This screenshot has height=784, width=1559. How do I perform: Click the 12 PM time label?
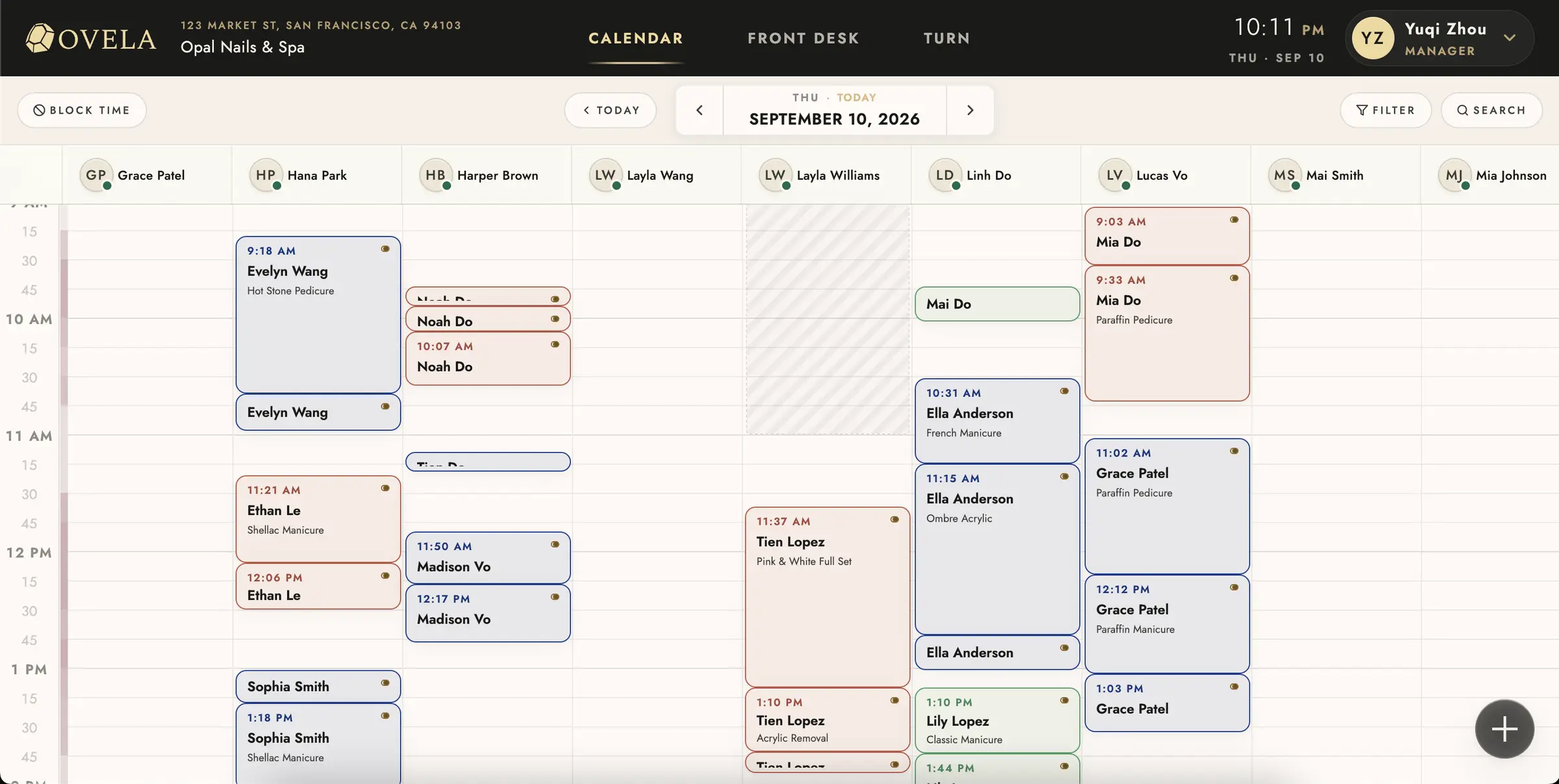tap(29, 553)
